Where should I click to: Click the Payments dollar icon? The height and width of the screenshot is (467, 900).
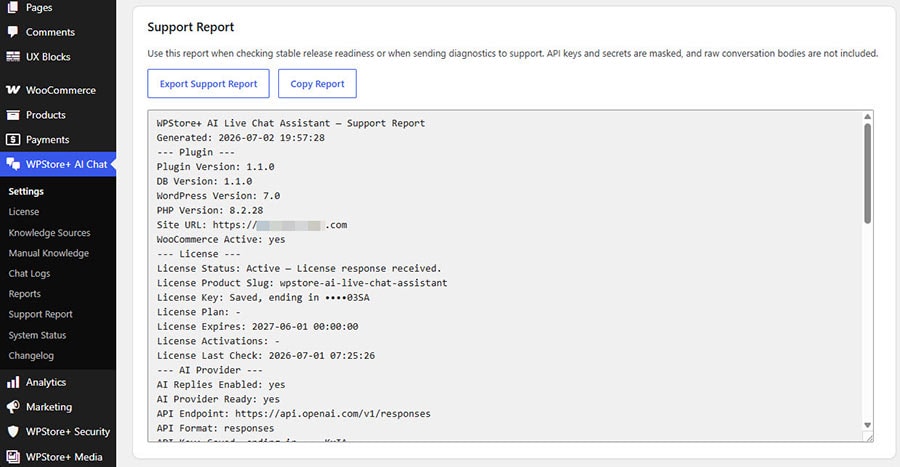click(13, 139)
